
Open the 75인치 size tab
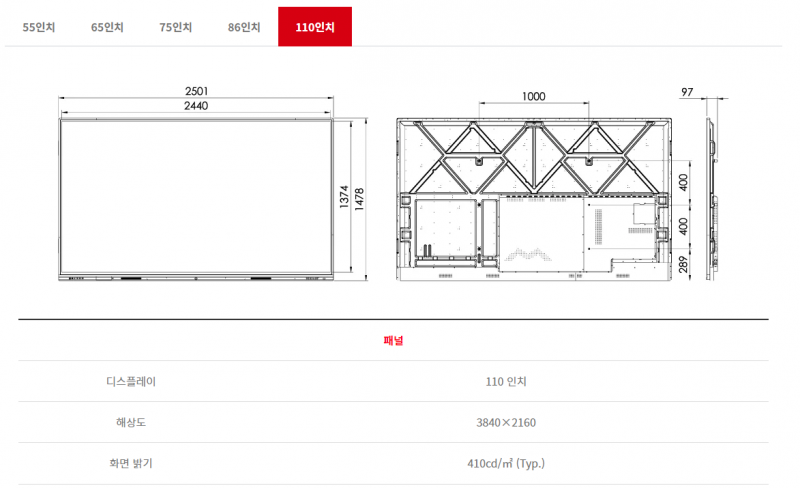(x=175, y=27)
